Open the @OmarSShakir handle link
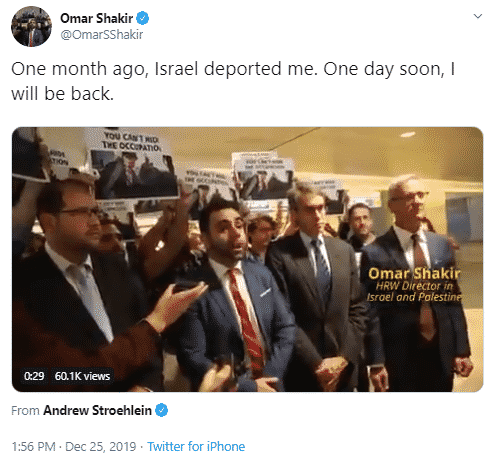This screenshot has height=467, width=494. pos(102,35)
